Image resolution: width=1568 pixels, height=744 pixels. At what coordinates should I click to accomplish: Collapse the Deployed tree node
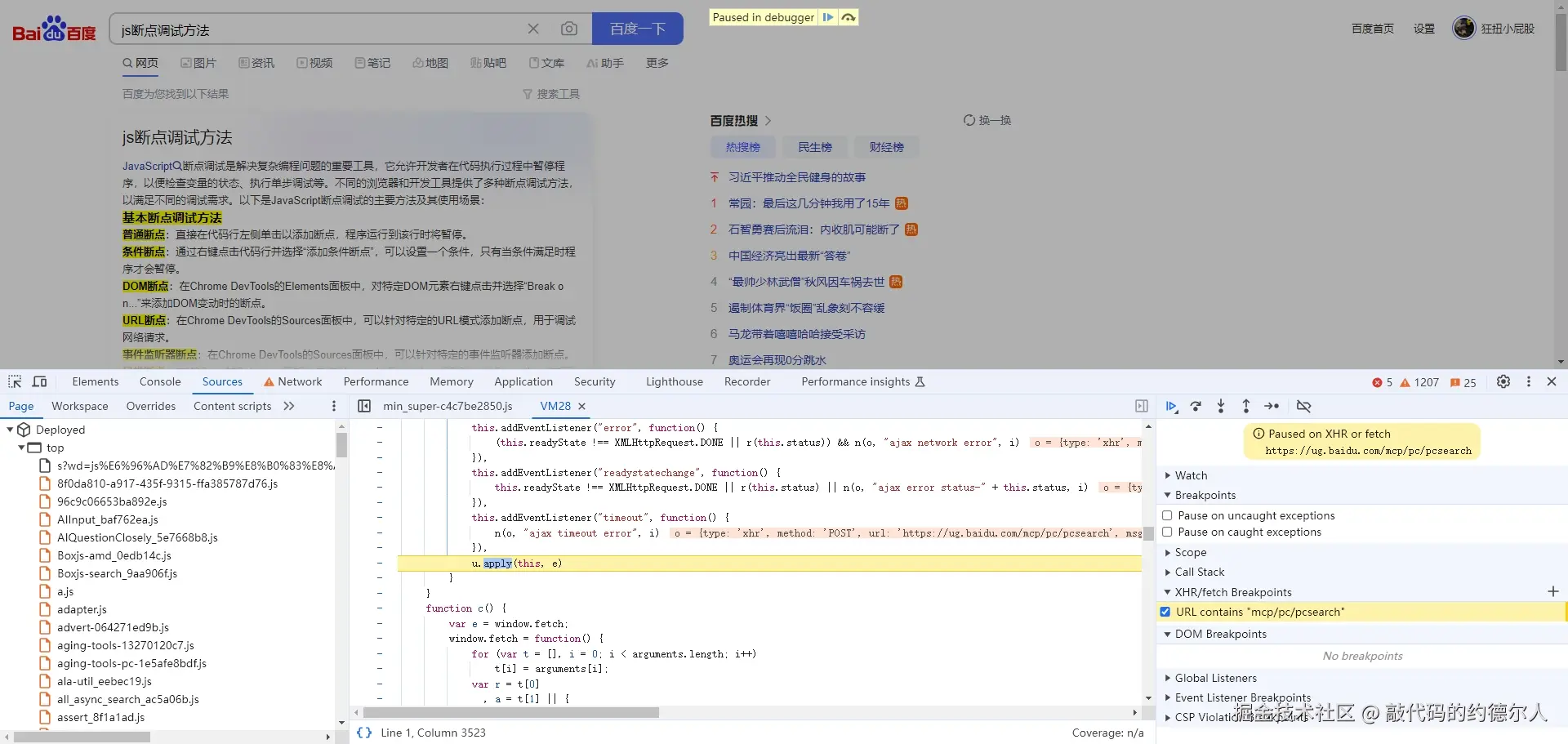pyautogui.click(x=11, y=430)
